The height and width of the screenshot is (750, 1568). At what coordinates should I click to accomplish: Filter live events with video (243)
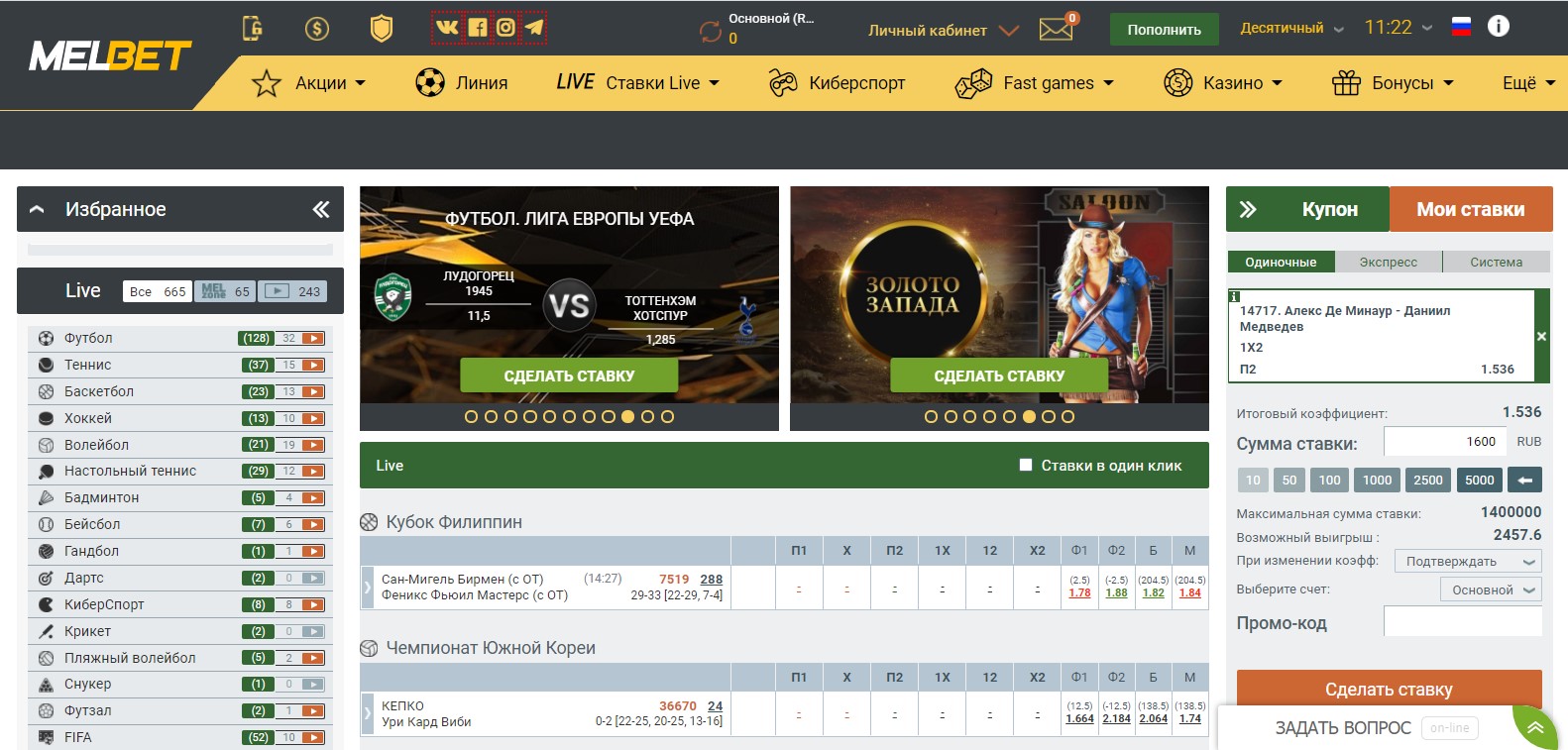pyautogui.click(x=293, y=291)
